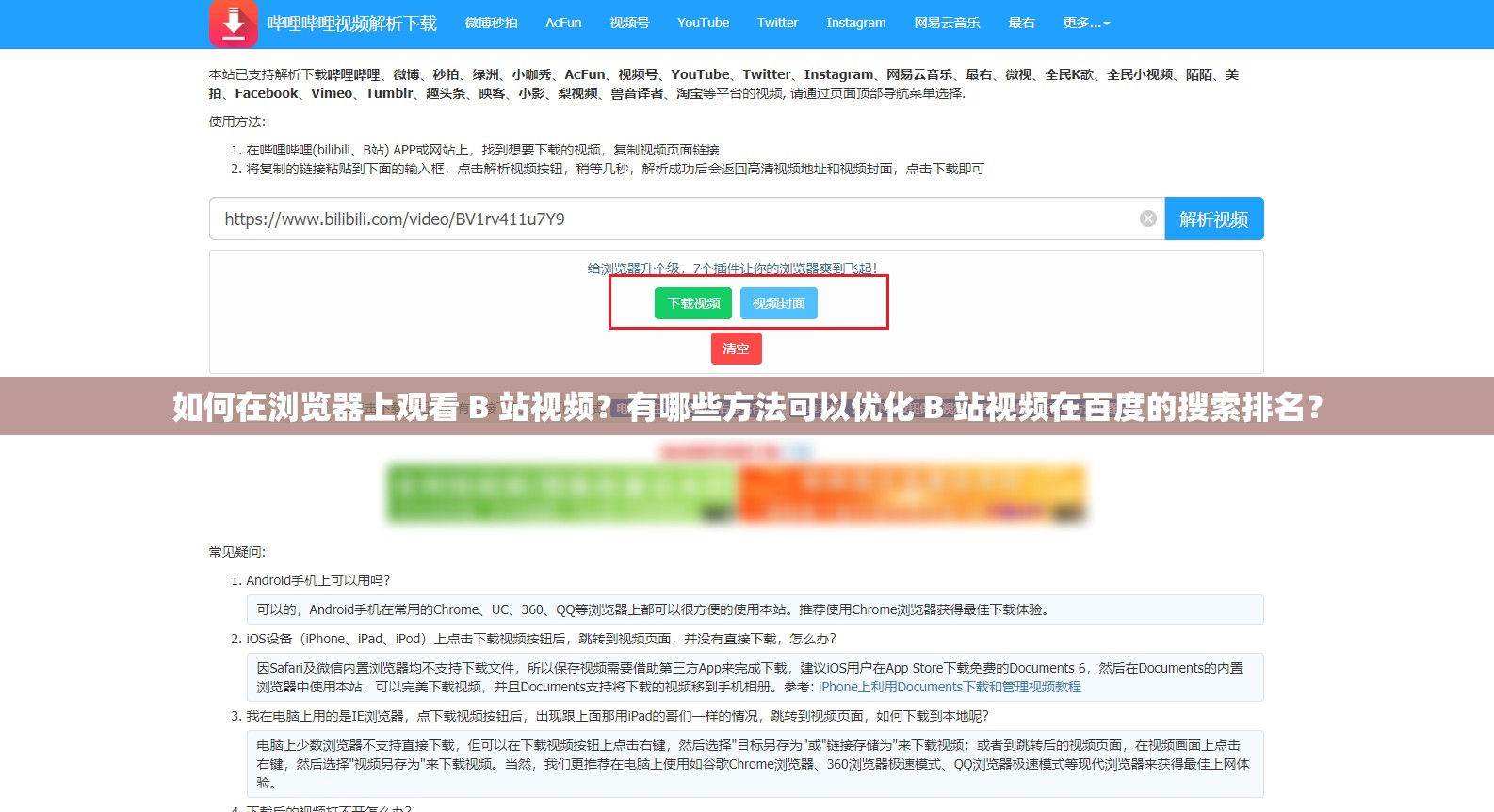Click usage step 2 about pasting the link
Viewport: 1494px width, 812px height.
point(615,169)
